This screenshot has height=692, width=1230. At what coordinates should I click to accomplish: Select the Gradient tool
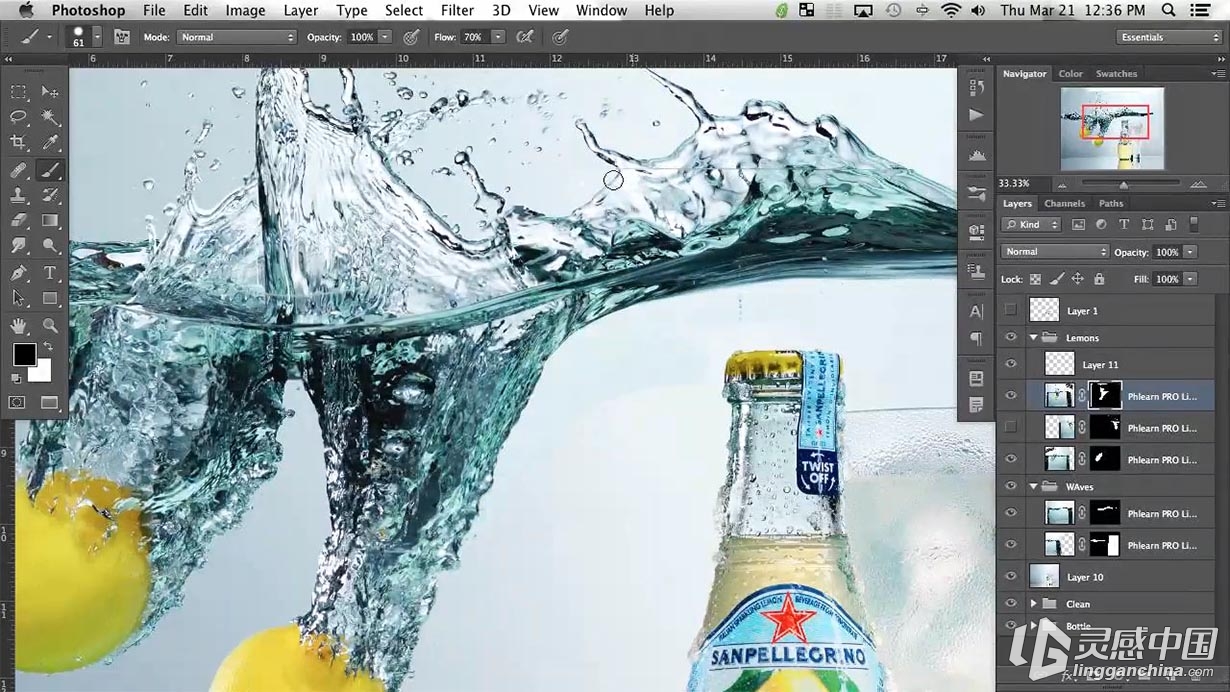[50, 220]
